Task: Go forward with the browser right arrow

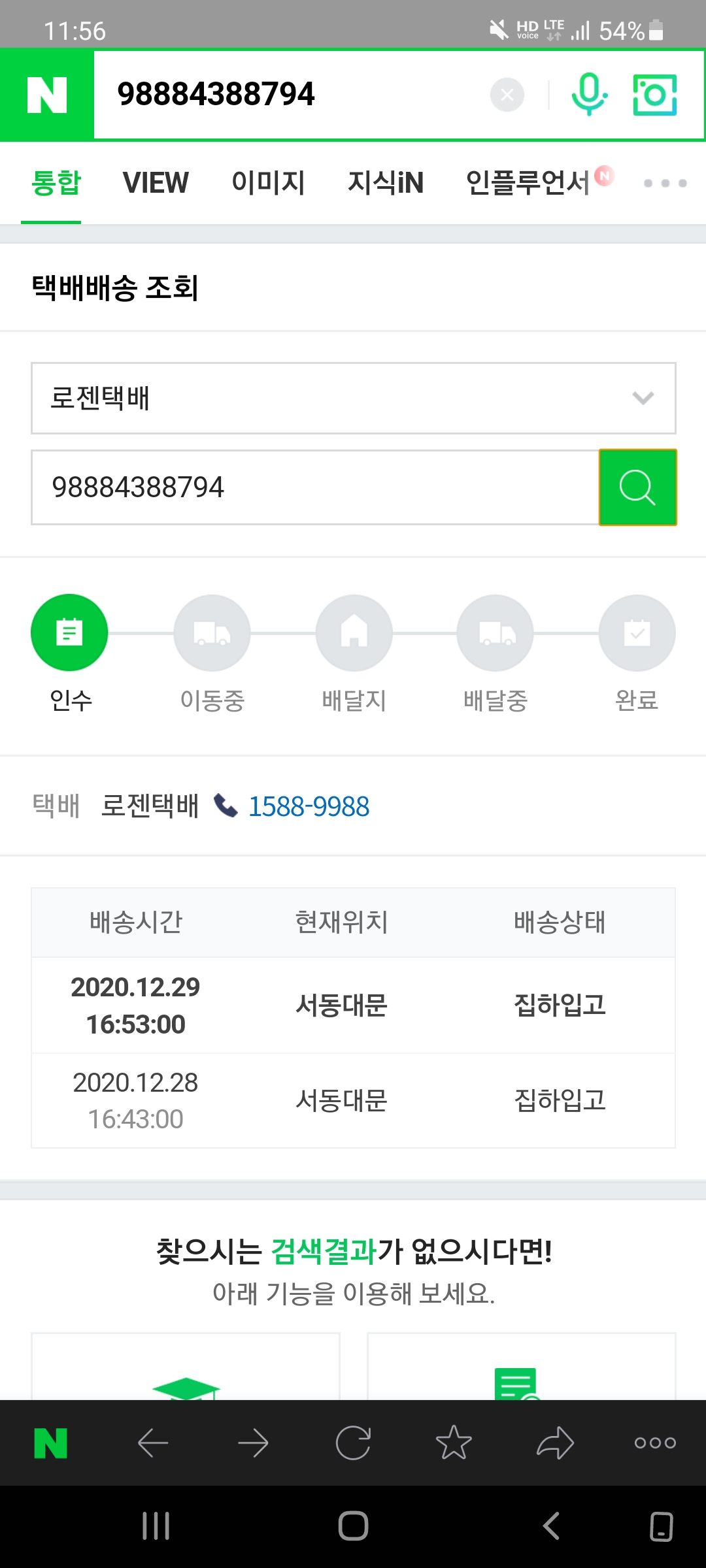Action: coord(253,1443)
